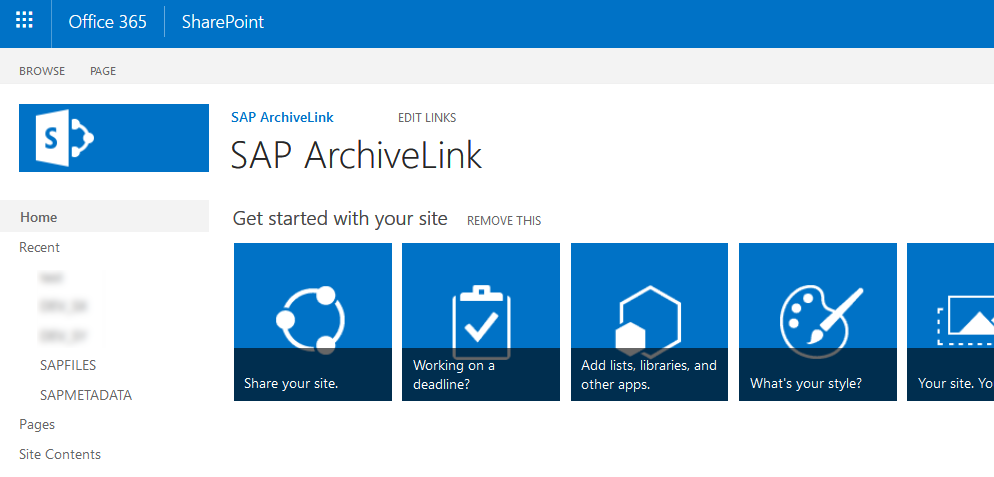Screen dimensions: 994x477
Task: Click the clipboard checkmark deadline icon
Action: 481,322
